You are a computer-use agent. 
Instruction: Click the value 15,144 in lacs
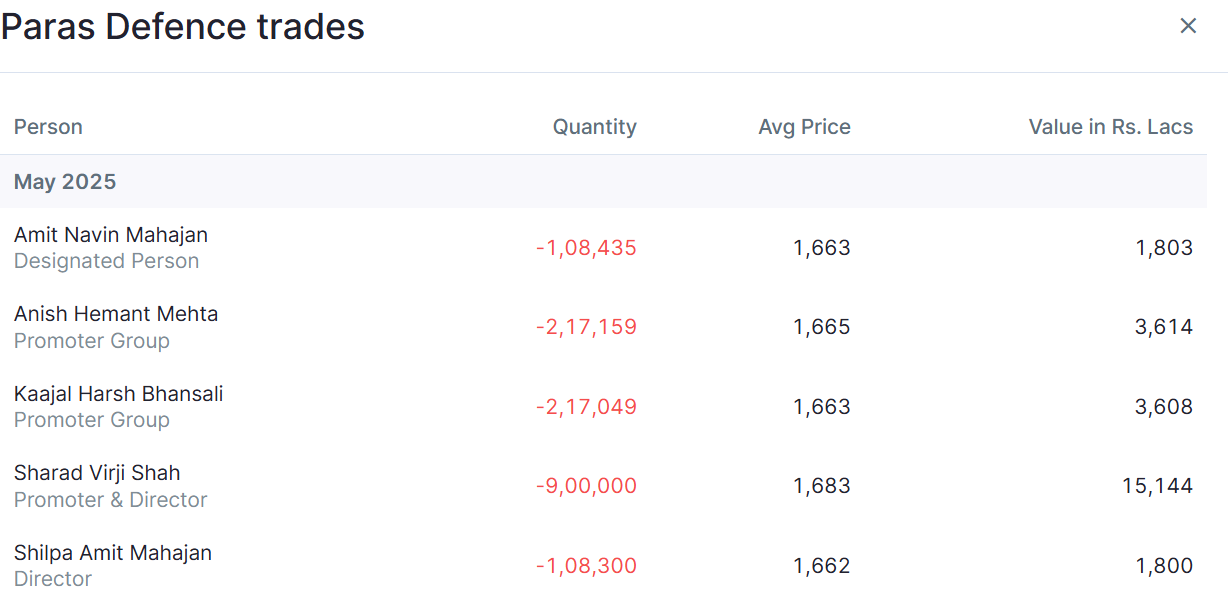point(1158,486)
